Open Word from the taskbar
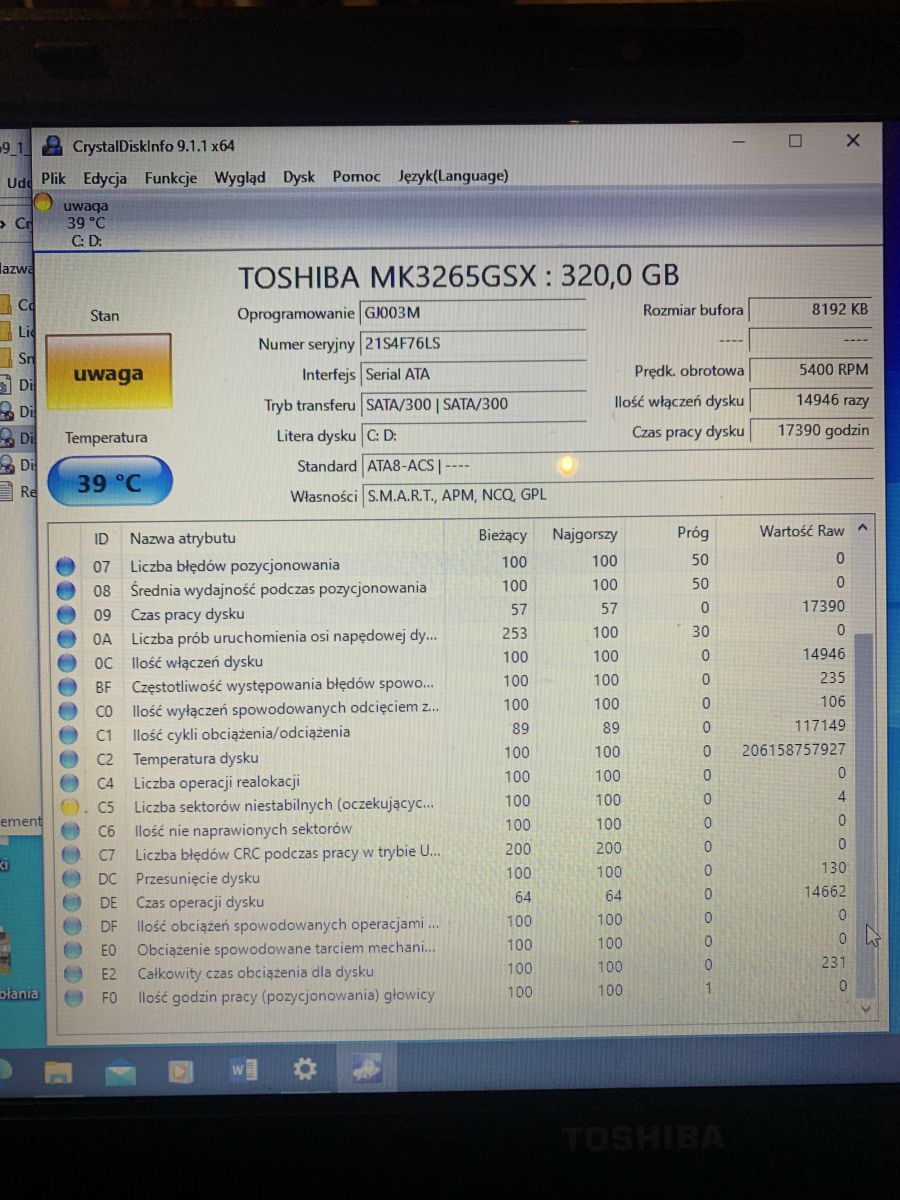900x1200 pixels. point(244,1070)
